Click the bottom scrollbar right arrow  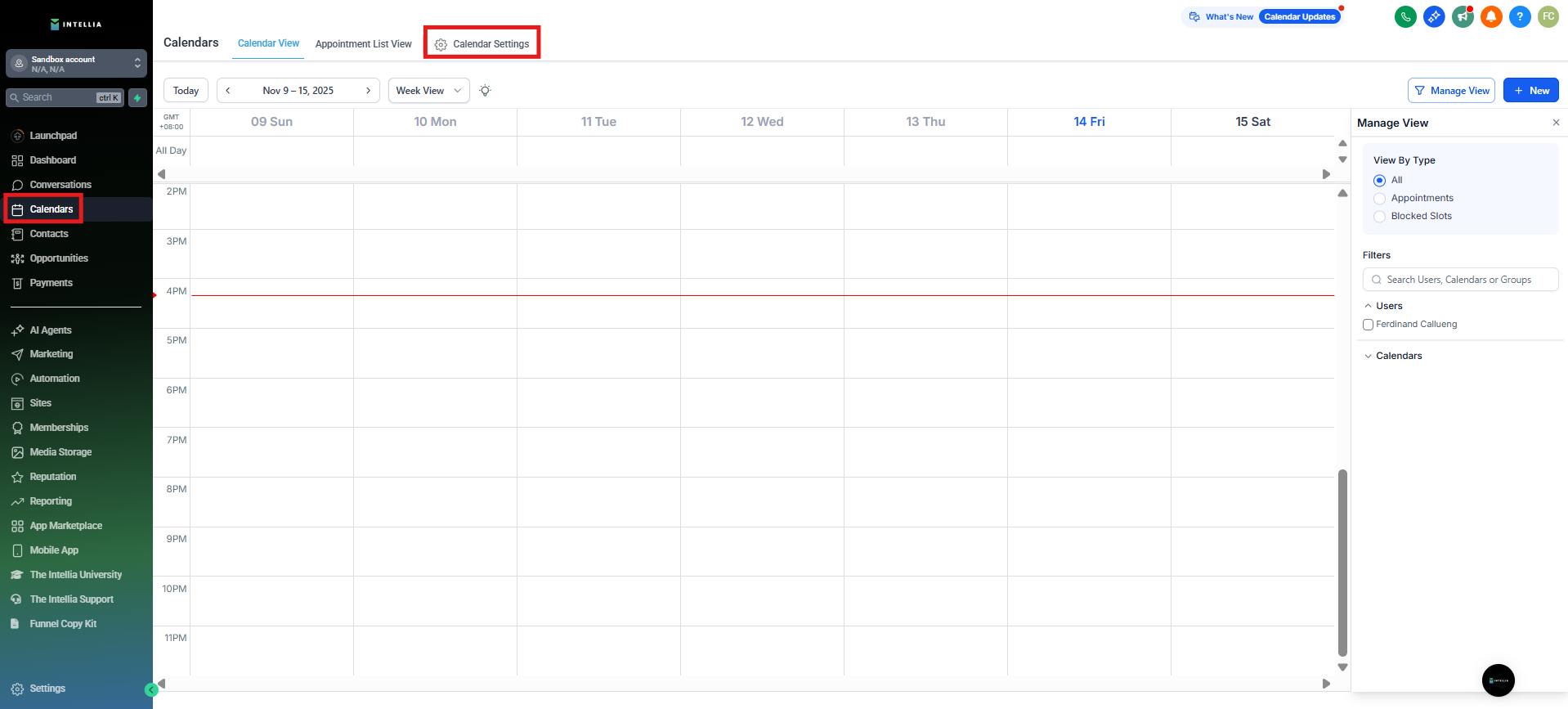tap(1326, 684)
